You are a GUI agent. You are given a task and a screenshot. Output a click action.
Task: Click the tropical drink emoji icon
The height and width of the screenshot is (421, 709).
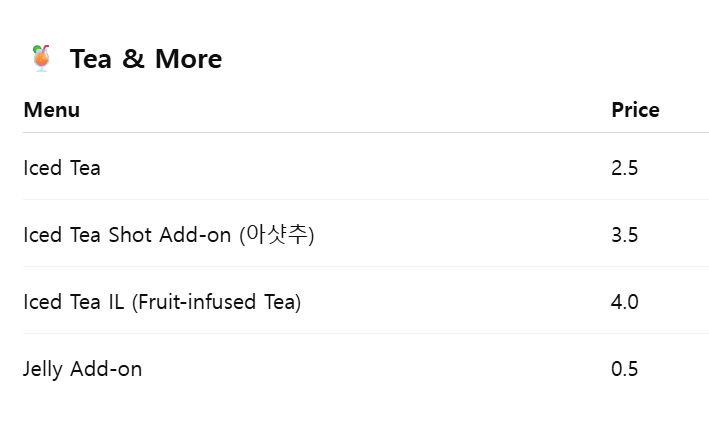[x=41, y=58]
